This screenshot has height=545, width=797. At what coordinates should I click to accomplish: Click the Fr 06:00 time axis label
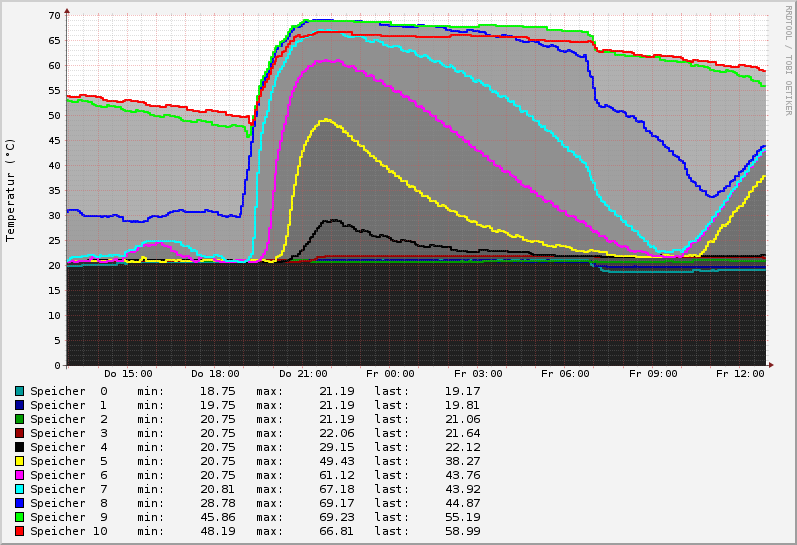[x=565, y=374]
